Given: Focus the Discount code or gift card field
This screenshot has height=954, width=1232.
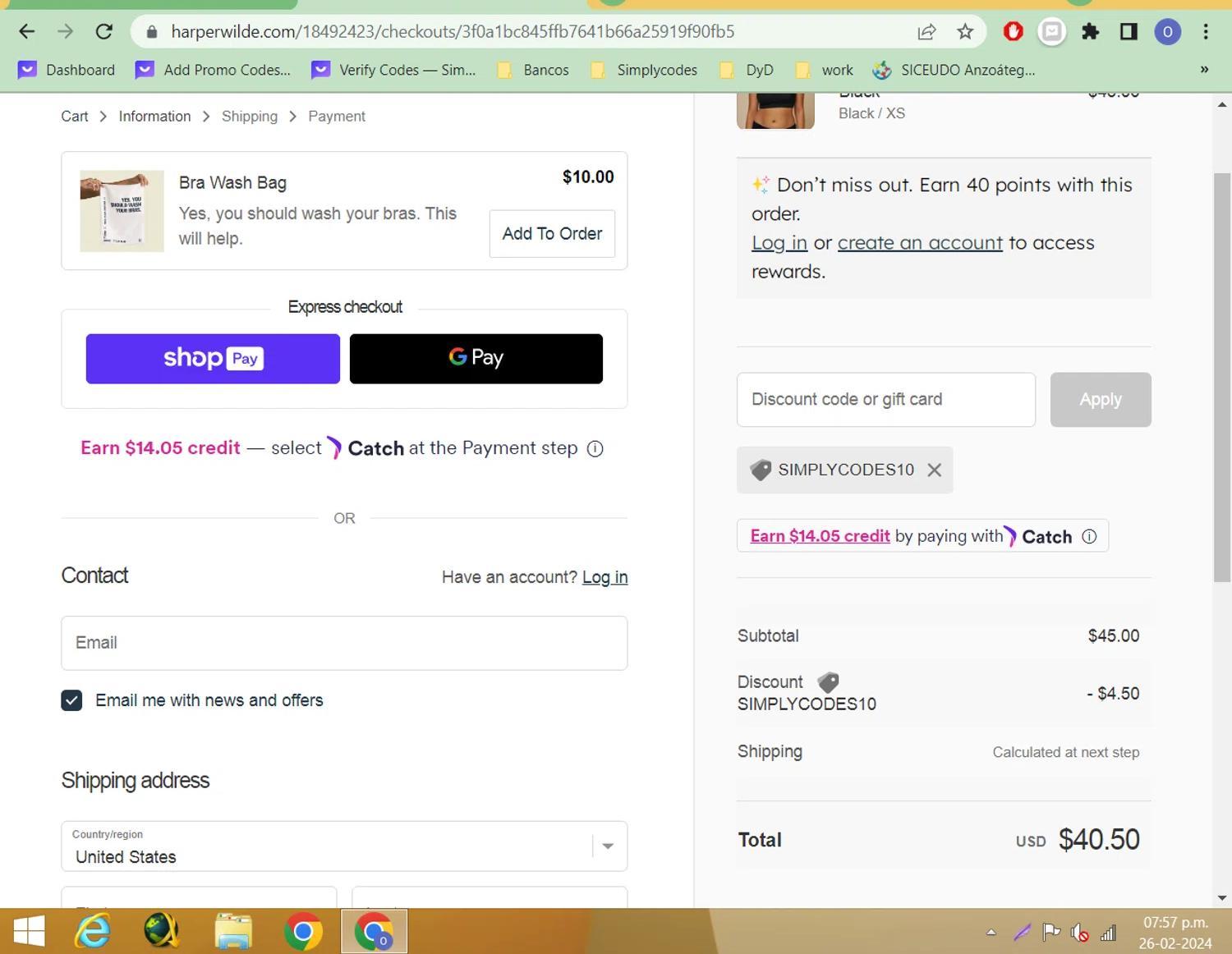Looking at the screenshot, I should click(886, 400).
